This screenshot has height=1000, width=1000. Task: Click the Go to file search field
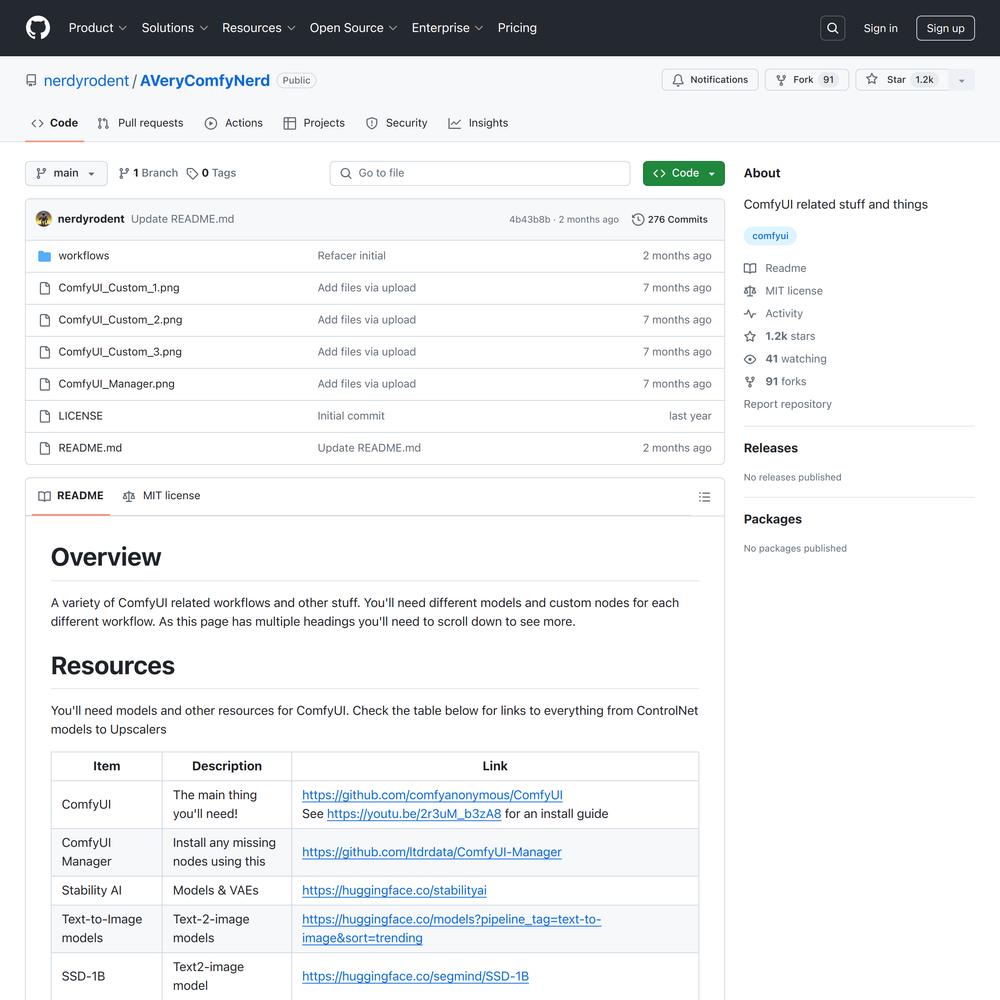[x=480, y=173]
